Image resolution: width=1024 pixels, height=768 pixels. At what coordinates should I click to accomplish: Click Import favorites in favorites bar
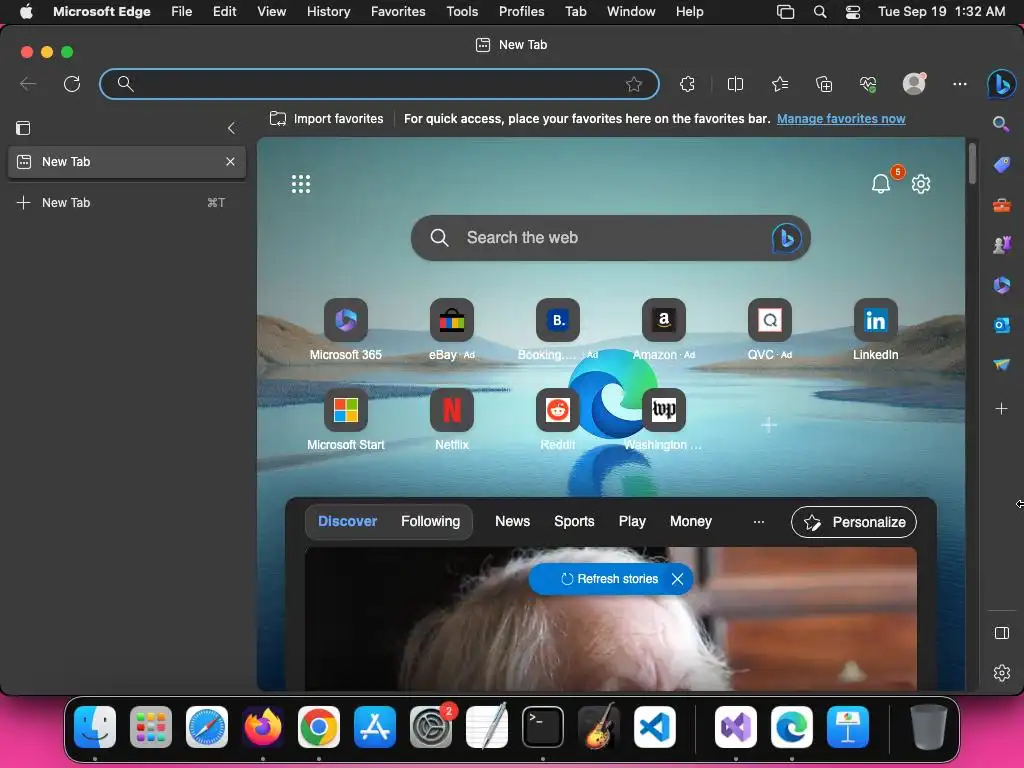(327, 119)
